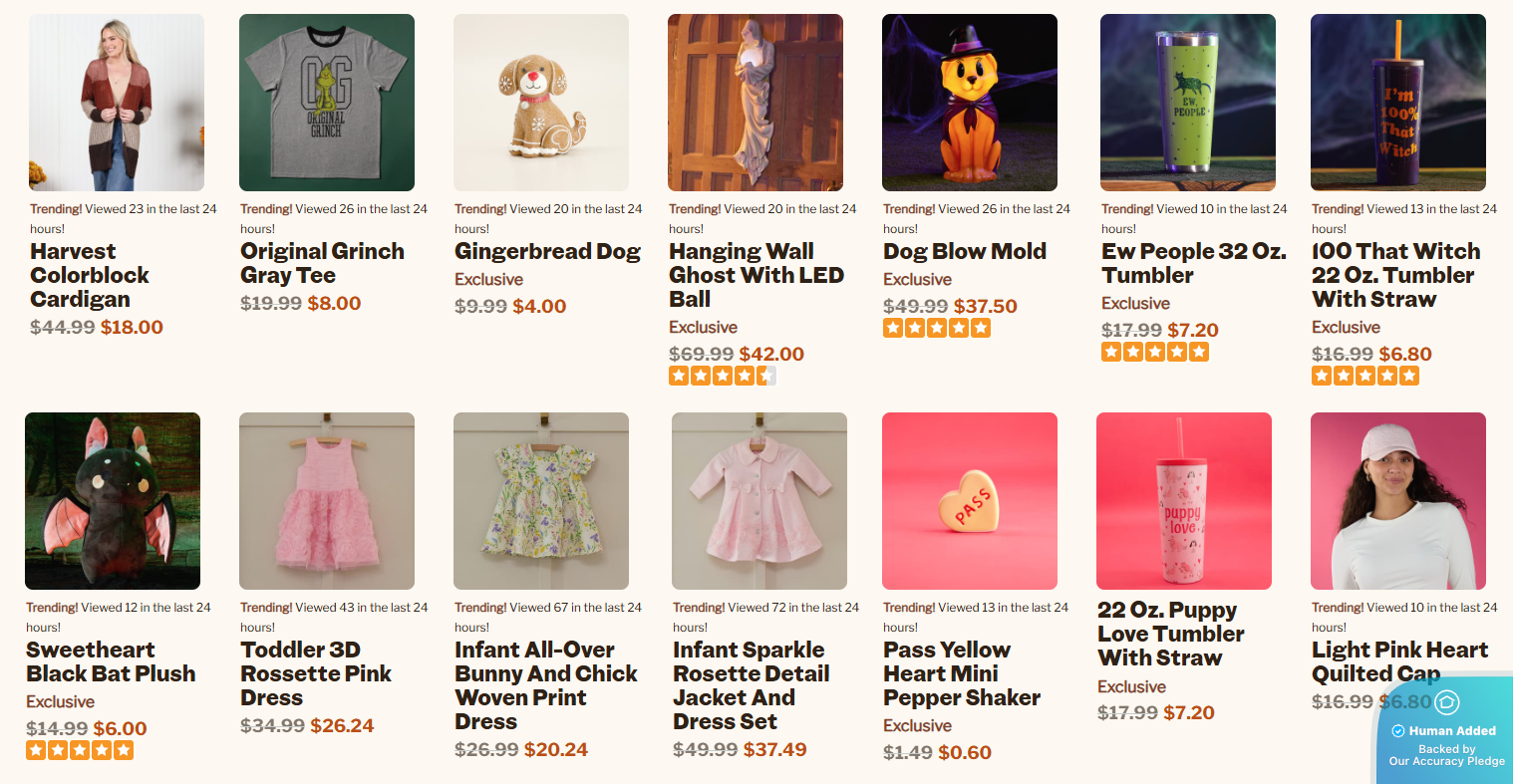Click the Original Grinch Gray Tee title

pos(322,263)
